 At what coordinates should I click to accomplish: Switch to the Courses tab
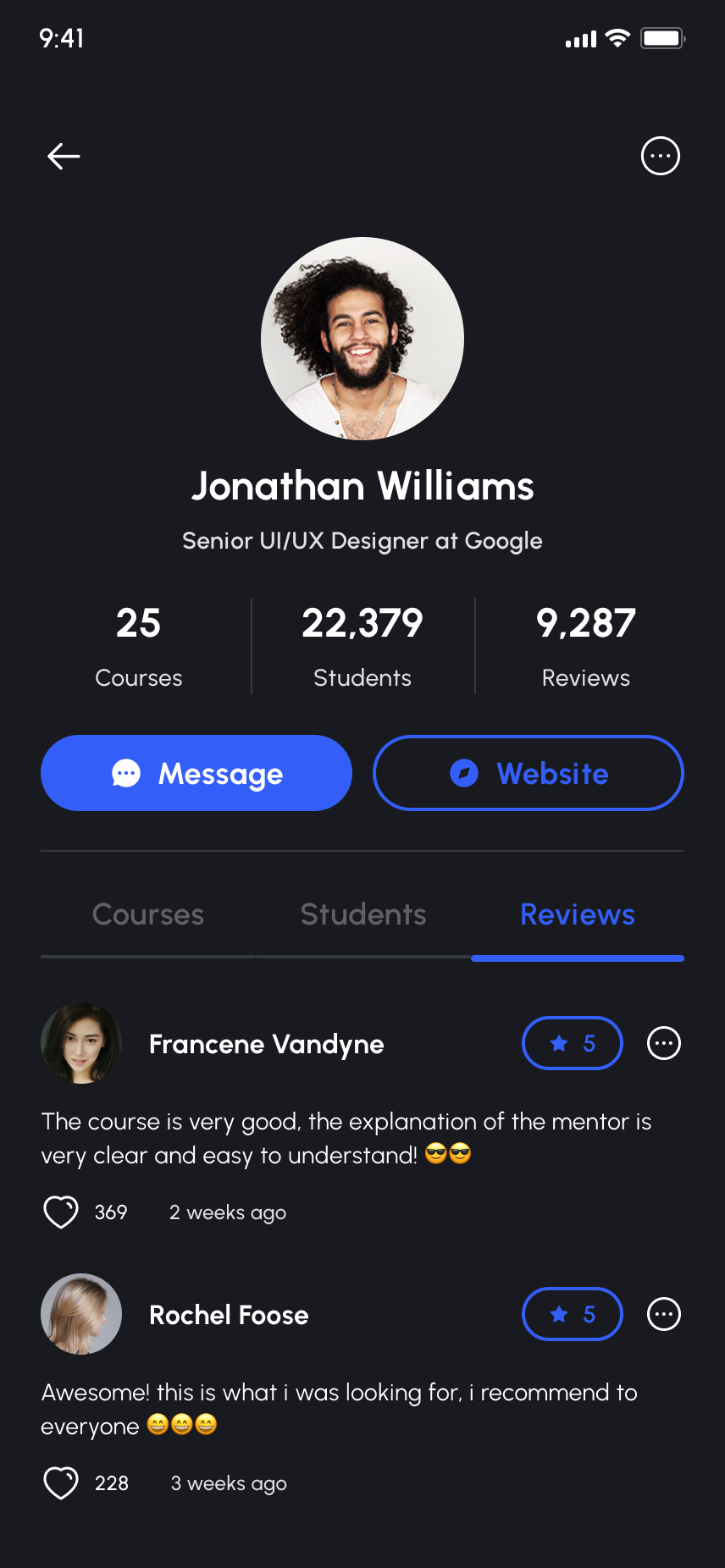point(148,915)
